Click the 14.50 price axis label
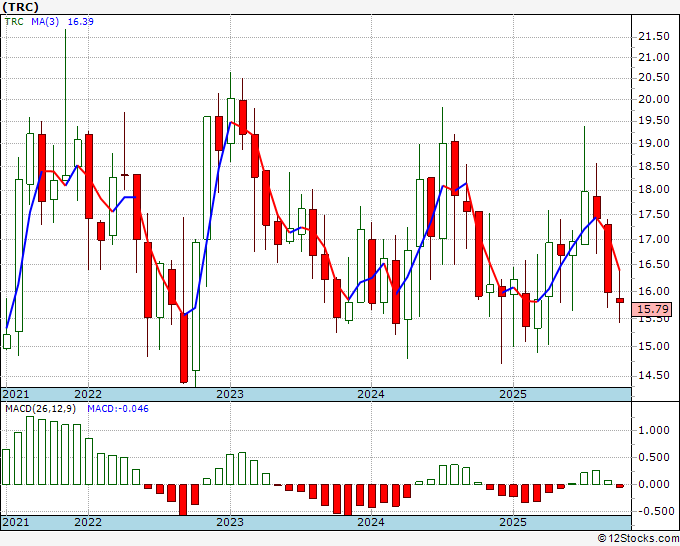 (x=654, y=376)
